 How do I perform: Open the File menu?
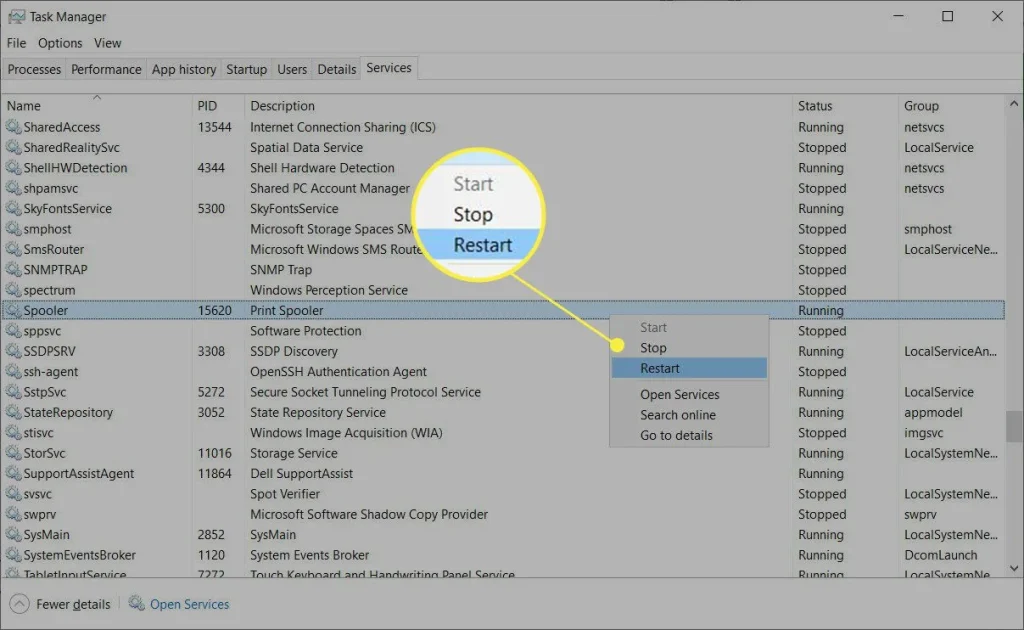(x=16, y=43)
